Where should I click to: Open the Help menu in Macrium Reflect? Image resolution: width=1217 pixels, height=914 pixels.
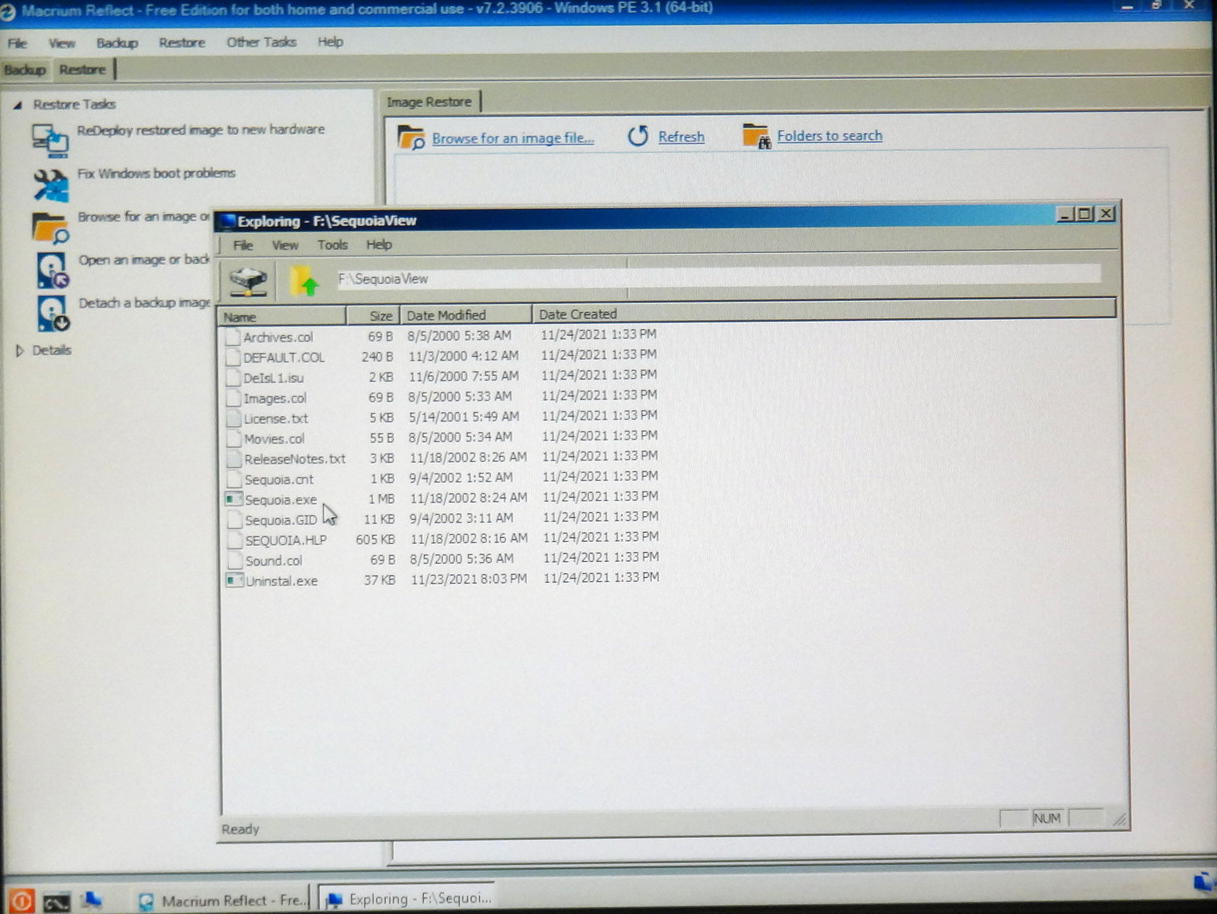[x=330, y=42]
